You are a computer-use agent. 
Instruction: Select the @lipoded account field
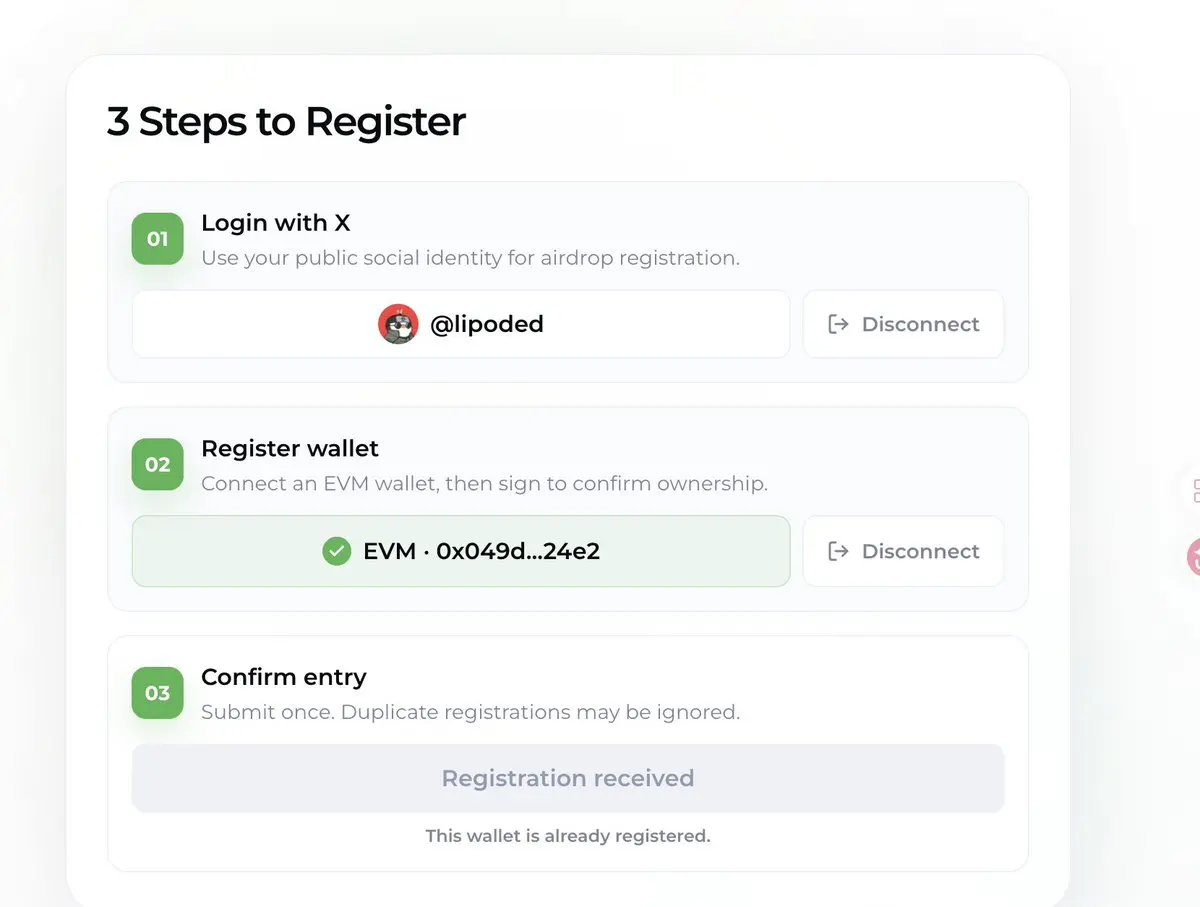coord(461,324)
